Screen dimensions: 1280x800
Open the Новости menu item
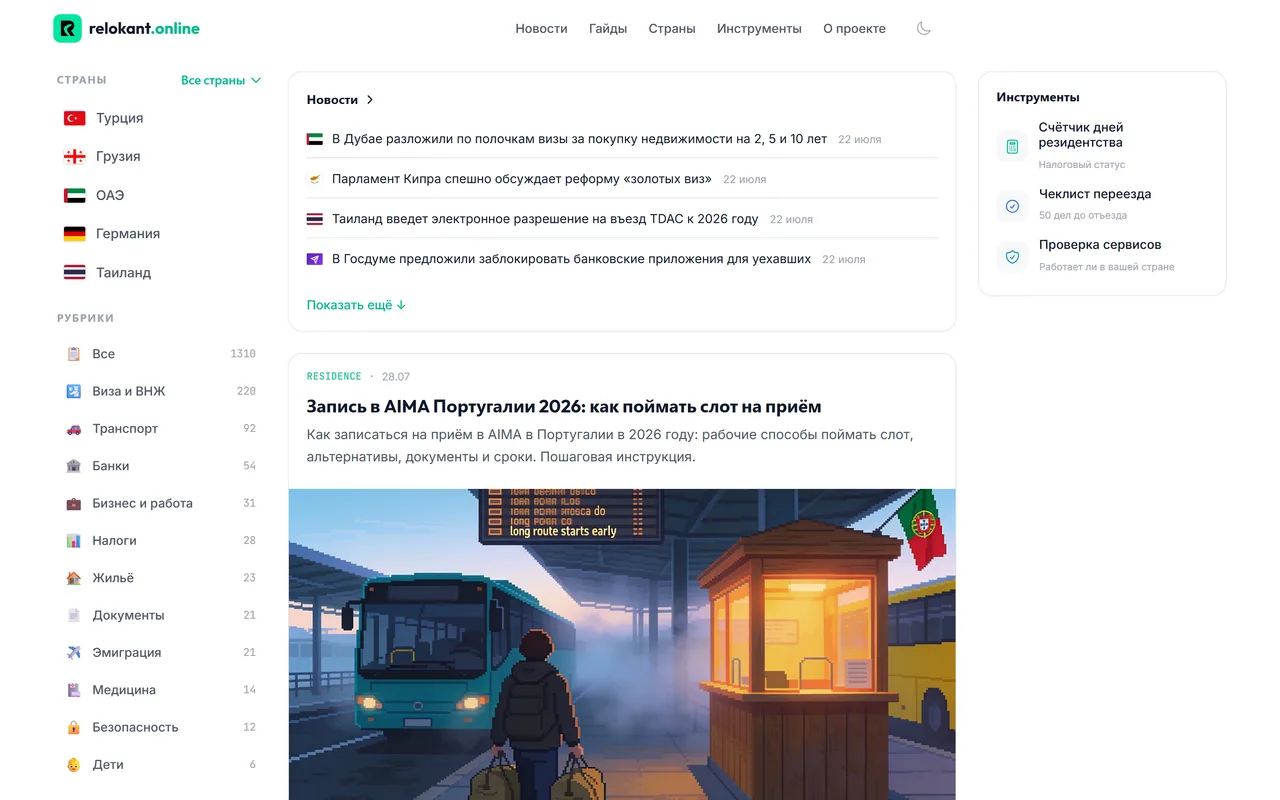pyautogui.click(x=541, y=29)
